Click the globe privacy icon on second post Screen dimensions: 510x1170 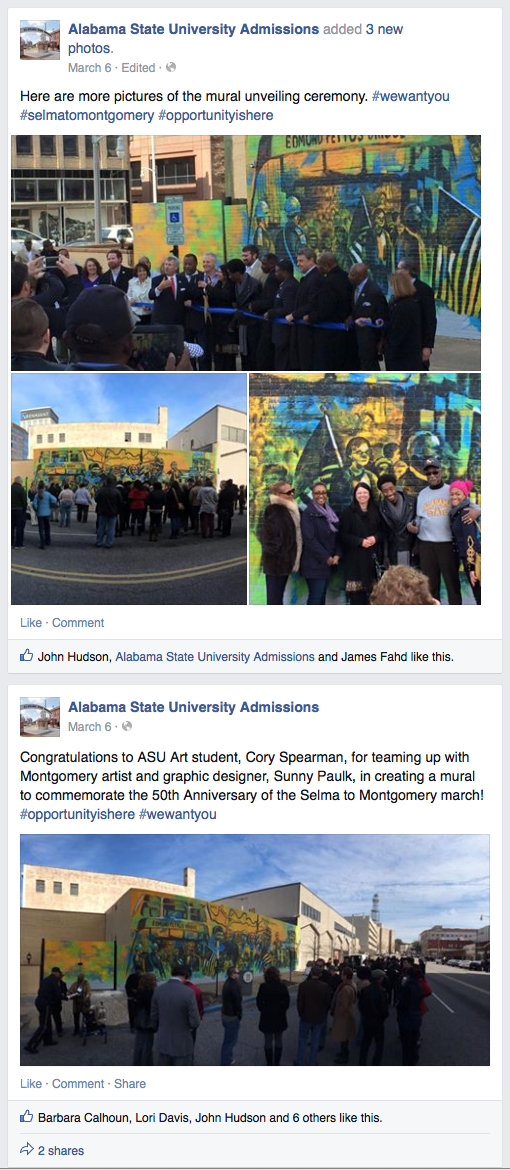(x=126, y=726)
